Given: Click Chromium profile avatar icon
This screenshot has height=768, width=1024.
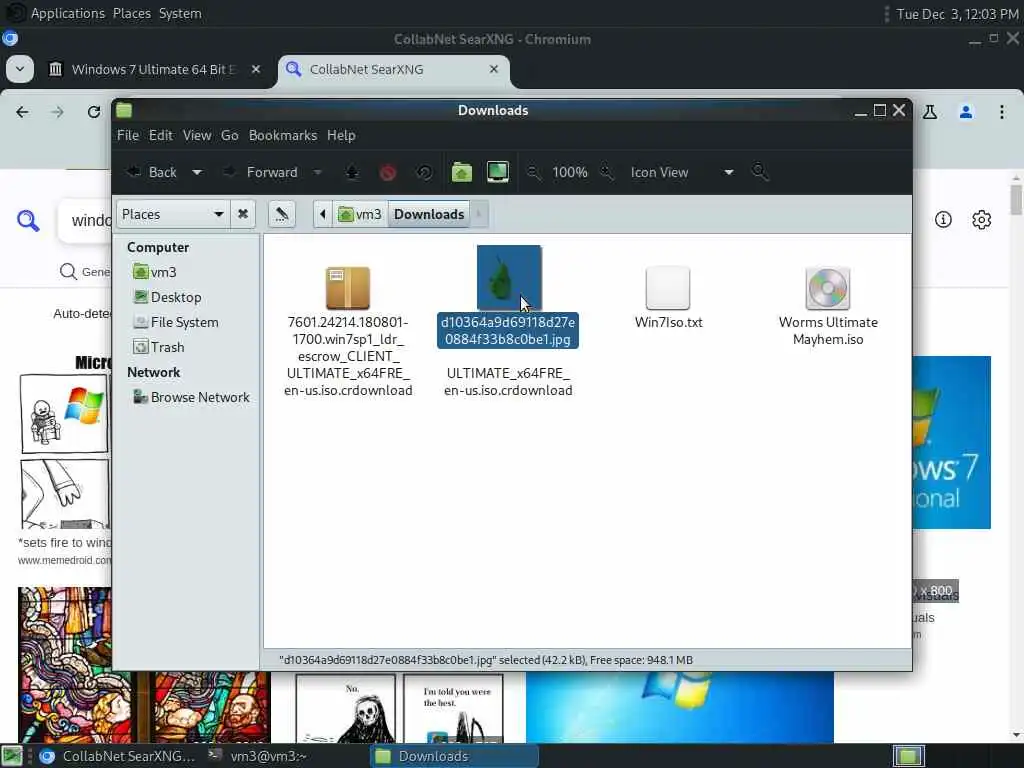Looking at the screenshot, I should (966, 112).
